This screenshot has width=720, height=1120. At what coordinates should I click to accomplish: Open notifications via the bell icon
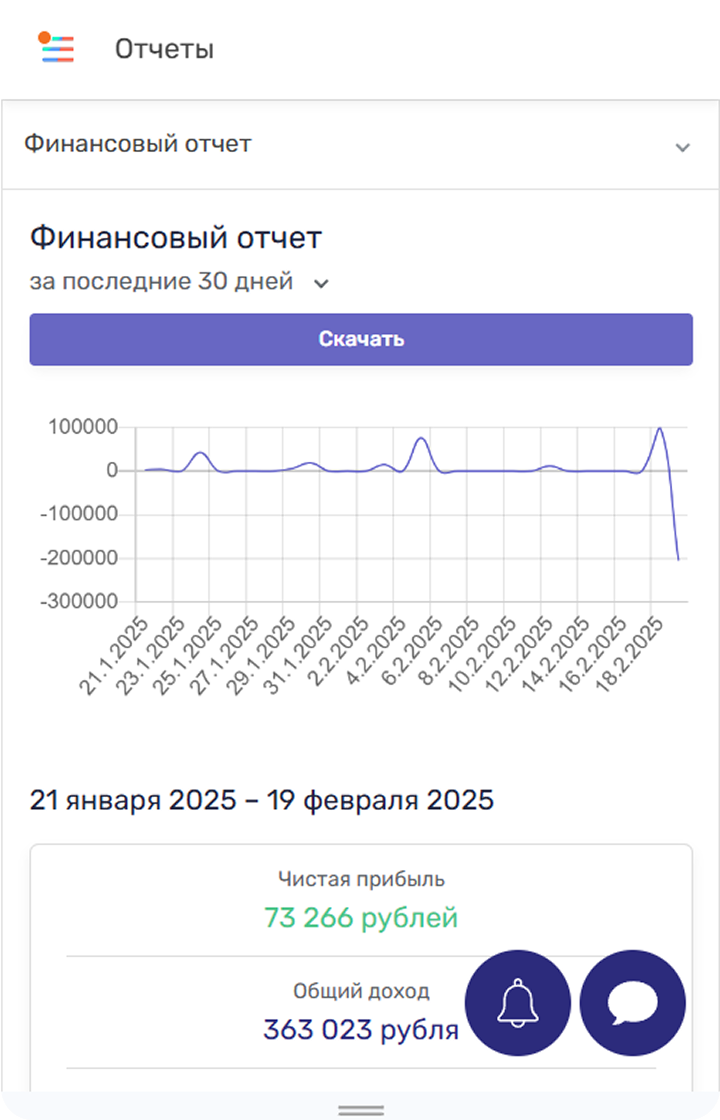tap(518, 1002)
